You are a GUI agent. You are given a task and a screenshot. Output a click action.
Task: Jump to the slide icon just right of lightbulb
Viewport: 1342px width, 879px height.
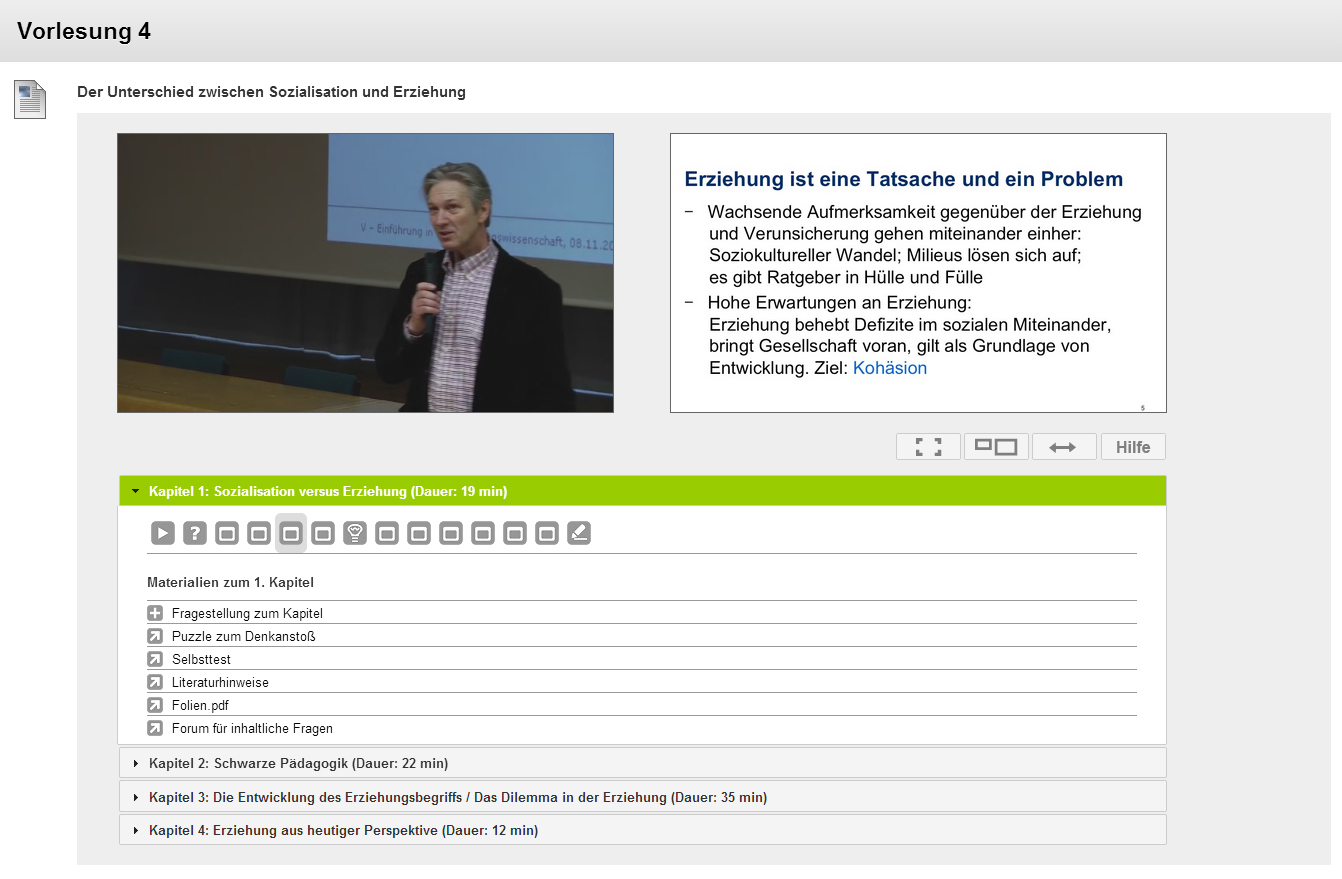(x=387, y=533)
